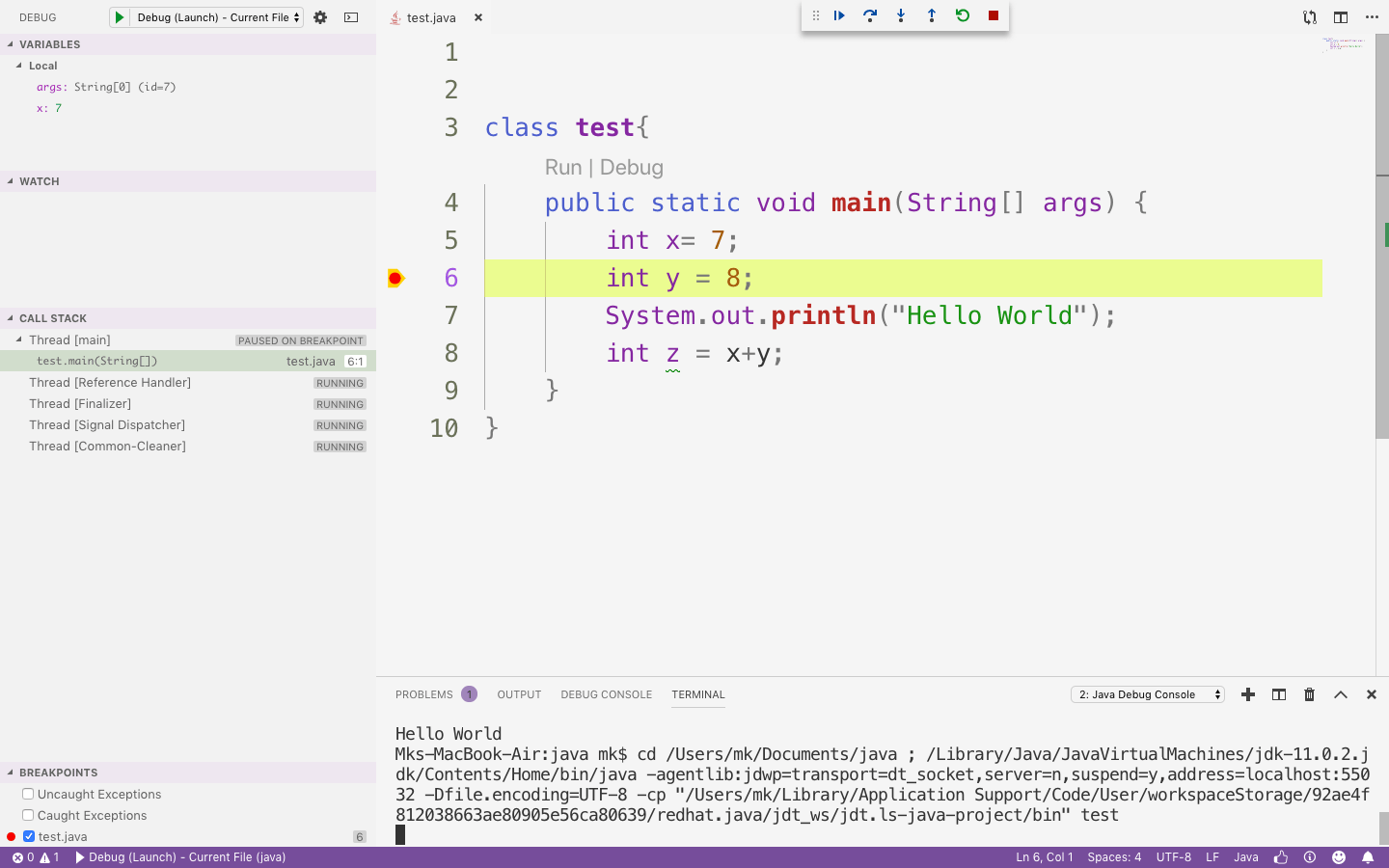The height and width of the screenshot is (868, 1389).
Task: Click the Debug code lens above main
Action: pos(632,167)
